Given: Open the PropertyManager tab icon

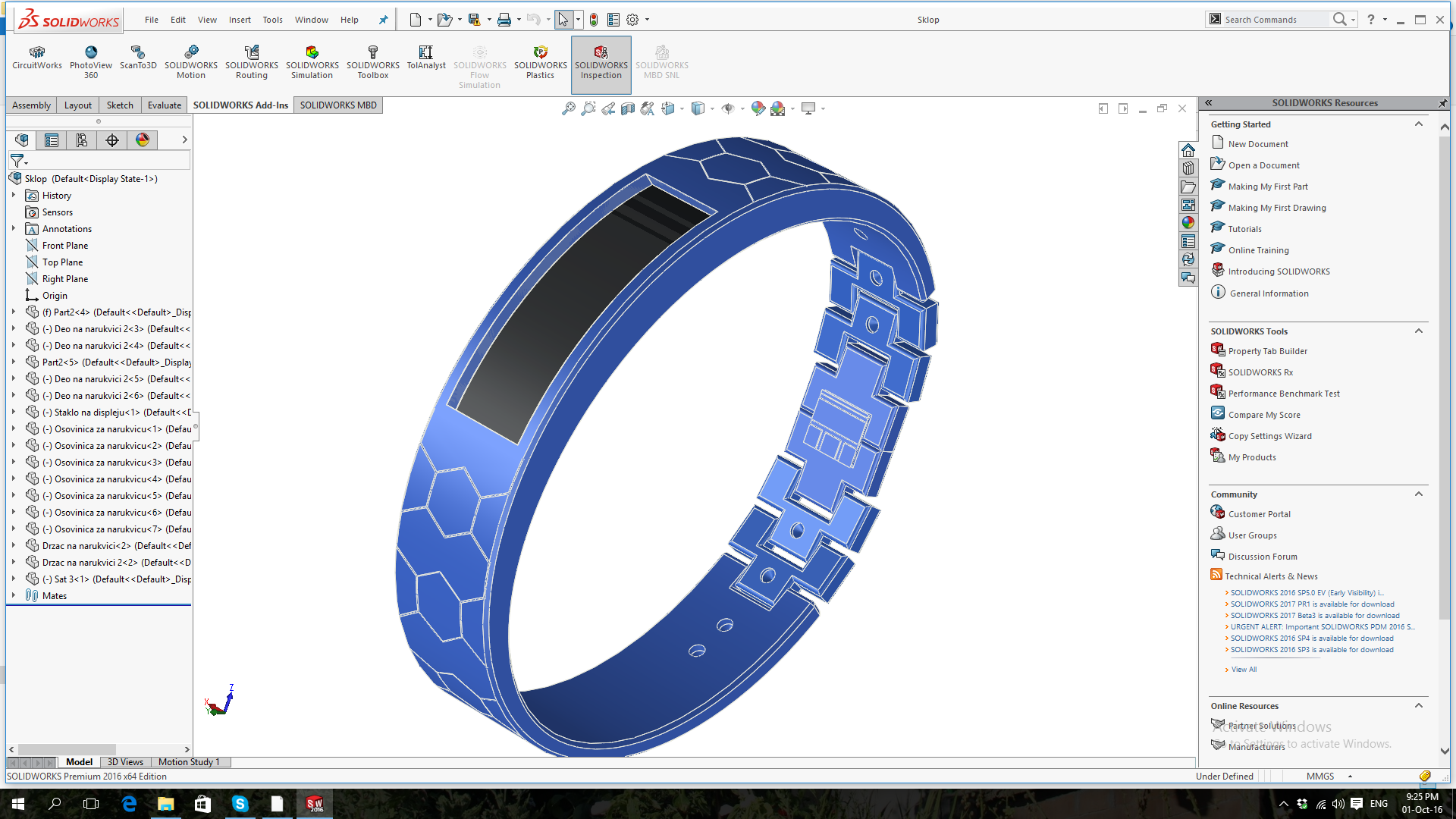Looking at the screenshot, I should click(x=52, y=140).
